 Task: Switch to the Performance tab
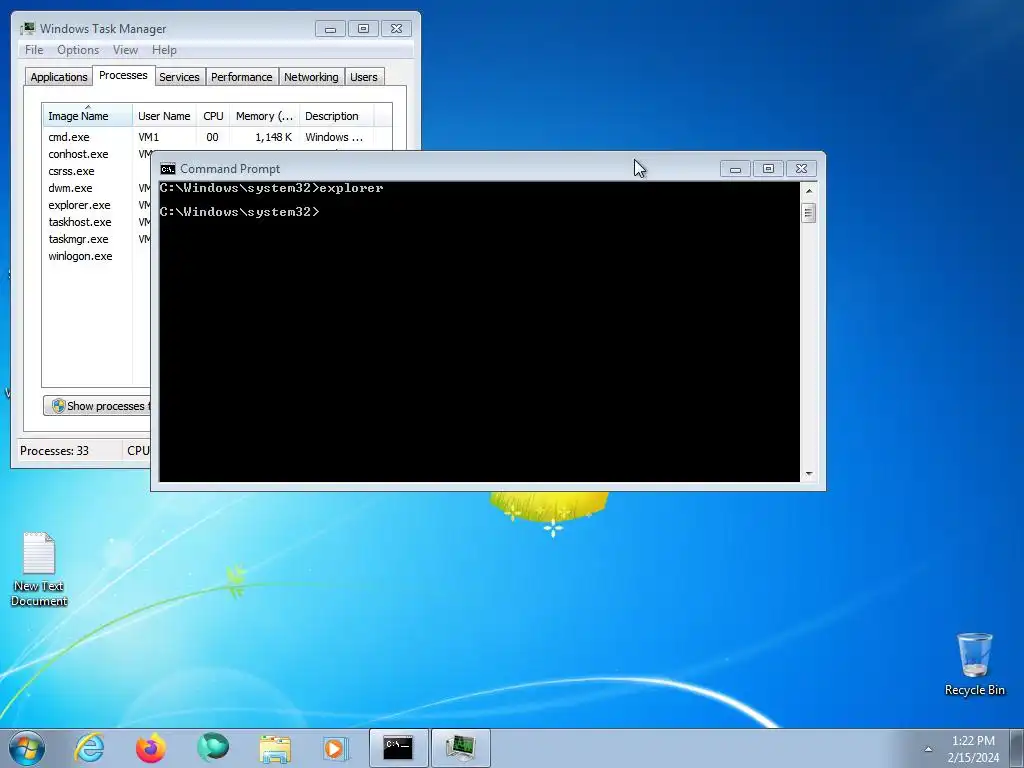click(242, 77)
